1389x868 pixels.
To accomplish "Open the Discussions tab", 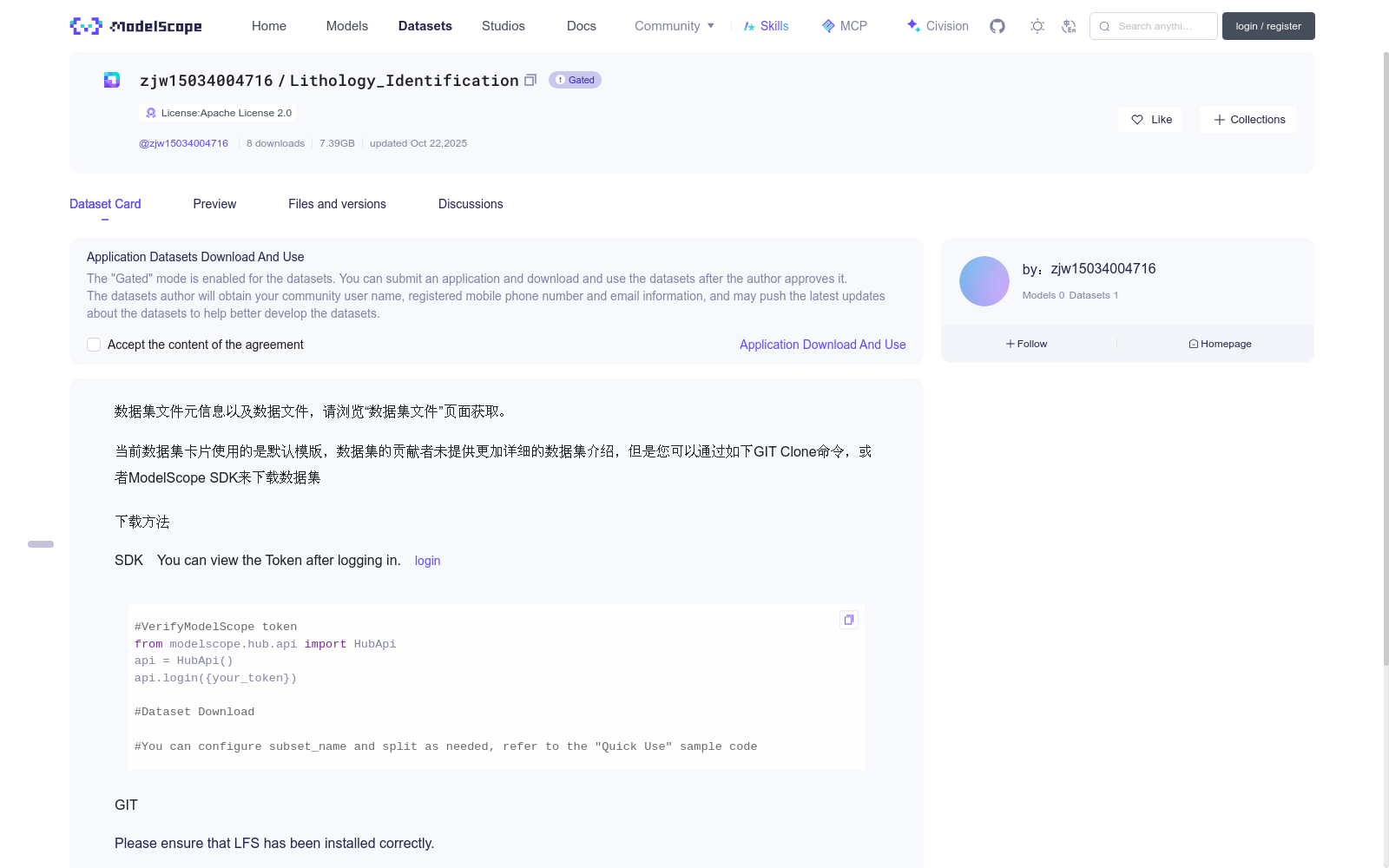I will click(x=471, y=204).
